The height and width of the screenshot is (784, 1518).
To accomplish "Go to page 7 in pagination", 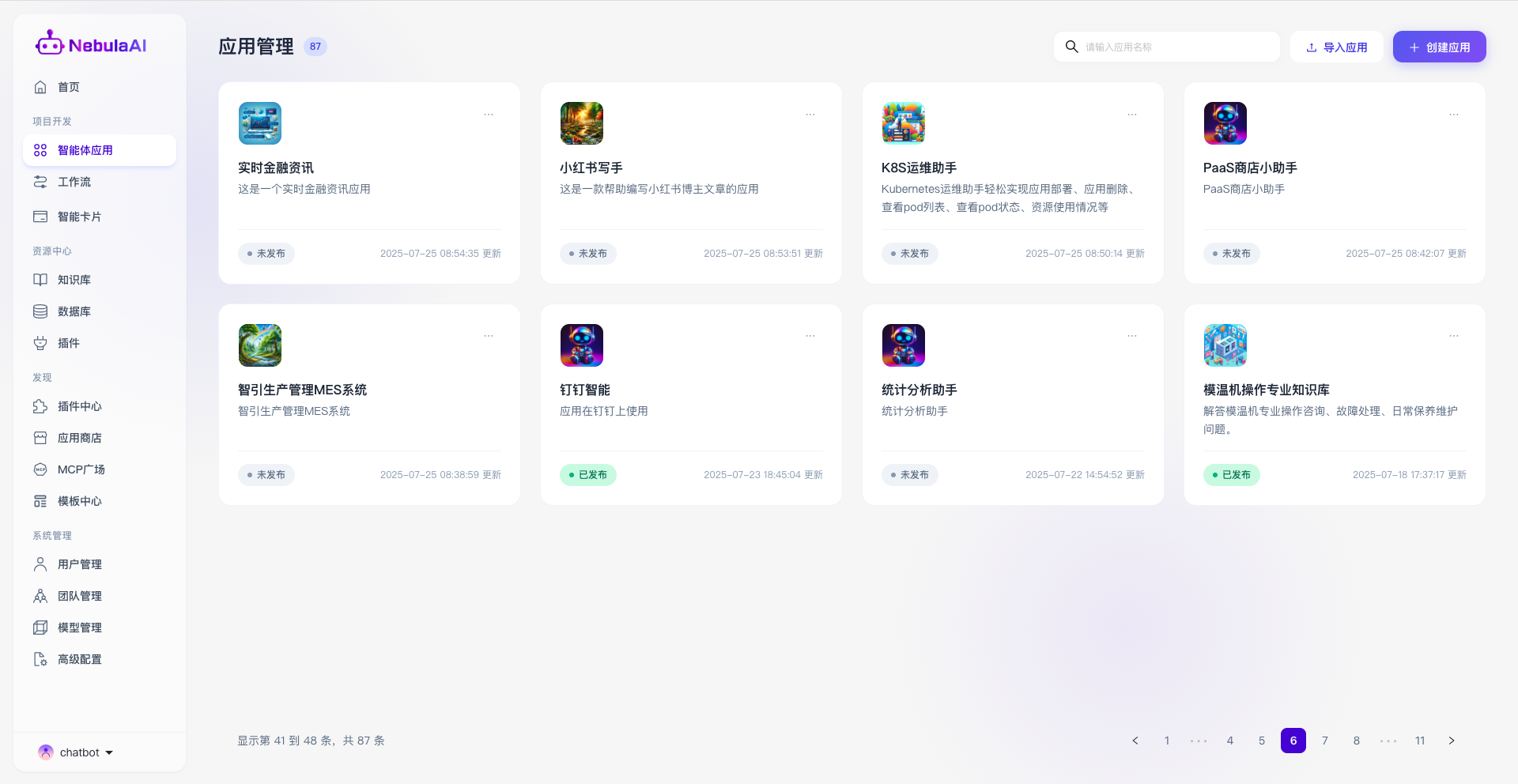I will click(1325, 741).
